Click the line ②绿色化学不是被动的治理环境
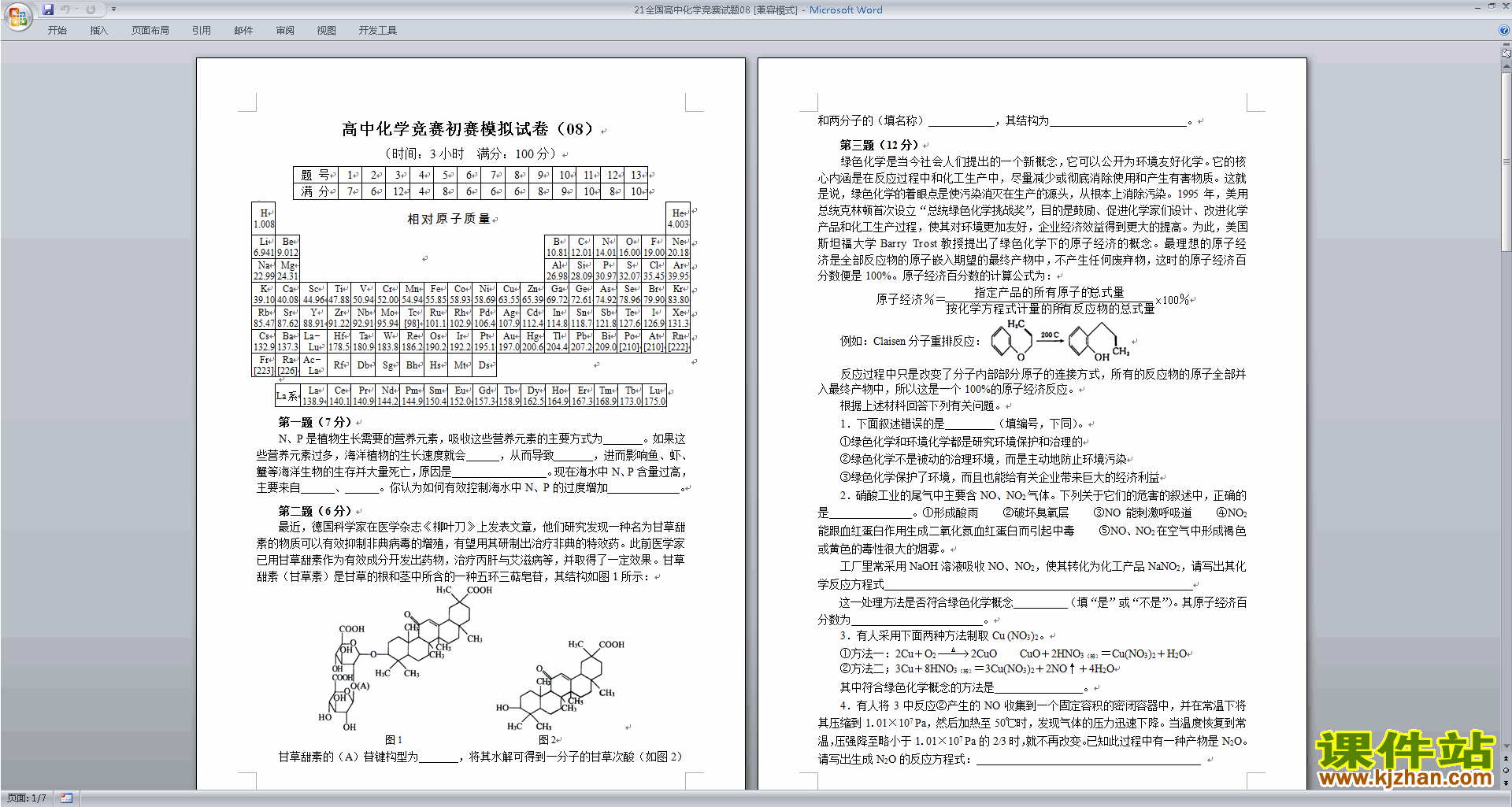Image resolution: width=1512 pixels, height=807 pixels. coord(984,459)
